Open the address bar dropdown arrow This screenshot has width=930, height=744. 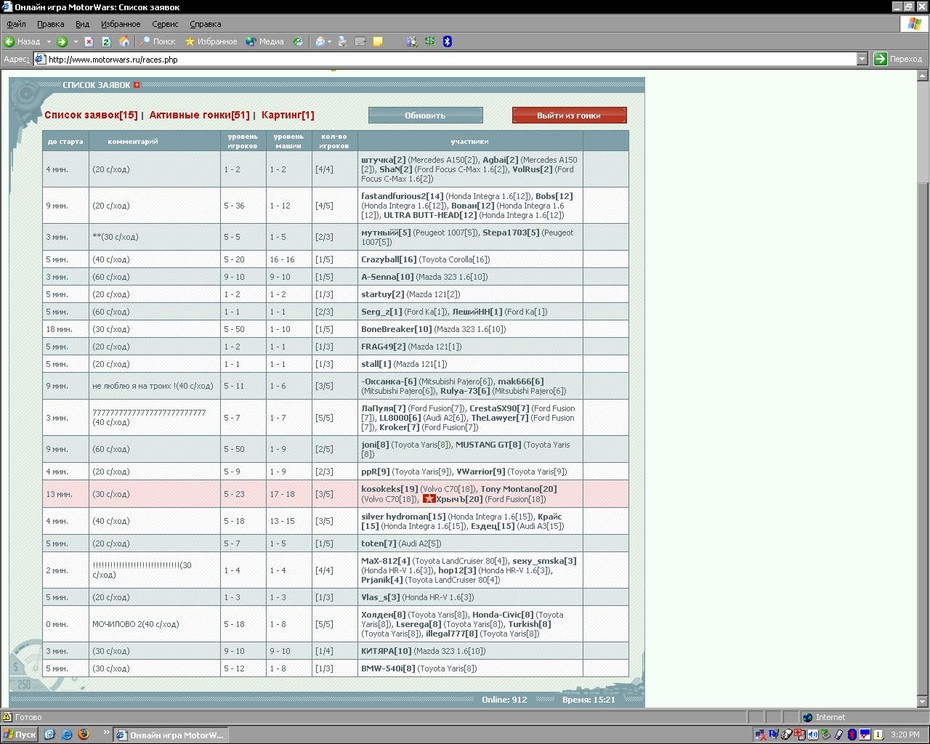(862, 59)
